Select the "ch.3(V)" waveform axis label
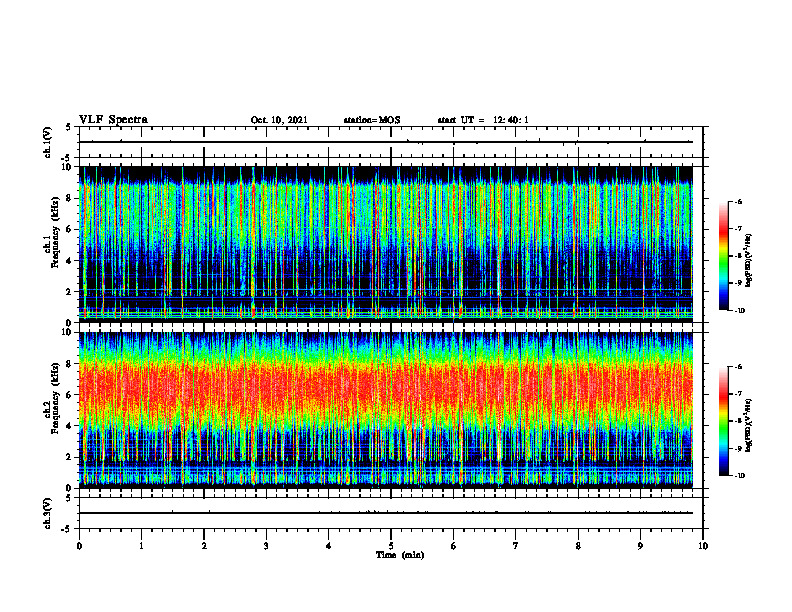The height and width of the screenshot is (612, 792). tap(48, 513)
